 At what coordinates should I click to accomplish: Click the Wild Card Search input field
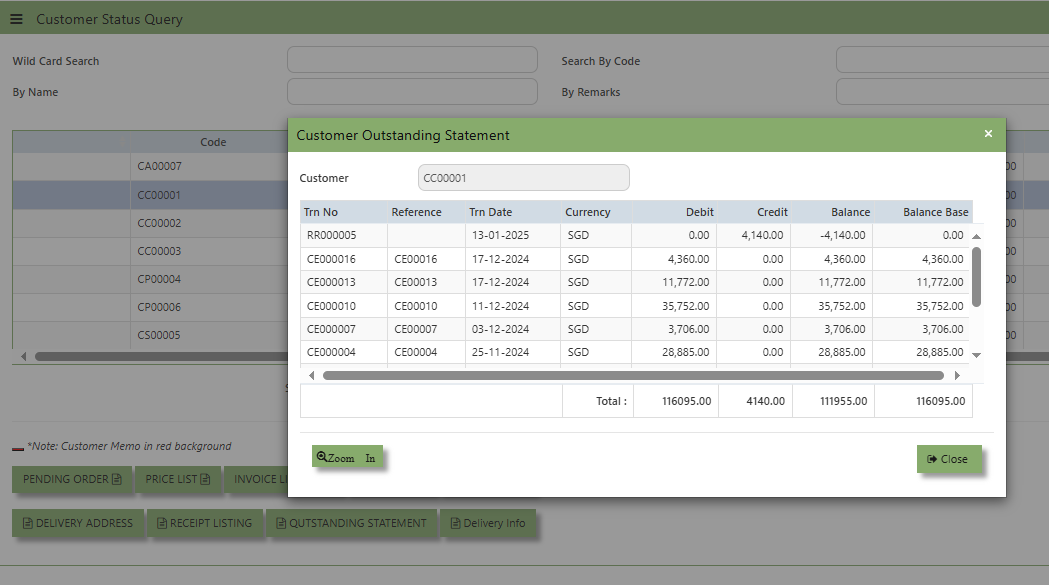tap(412, 60)
